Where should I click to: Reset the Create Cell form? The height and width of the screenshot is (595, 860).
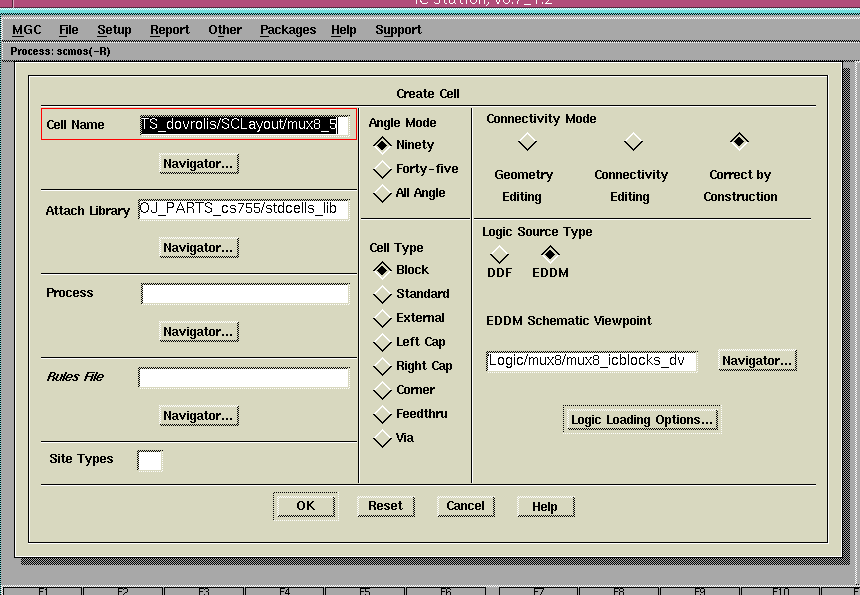(385, 506)
